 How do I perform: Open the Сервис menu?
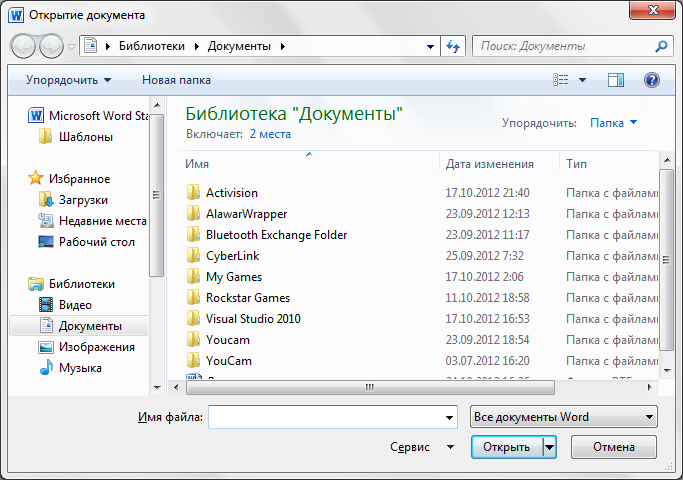(422, 447)
